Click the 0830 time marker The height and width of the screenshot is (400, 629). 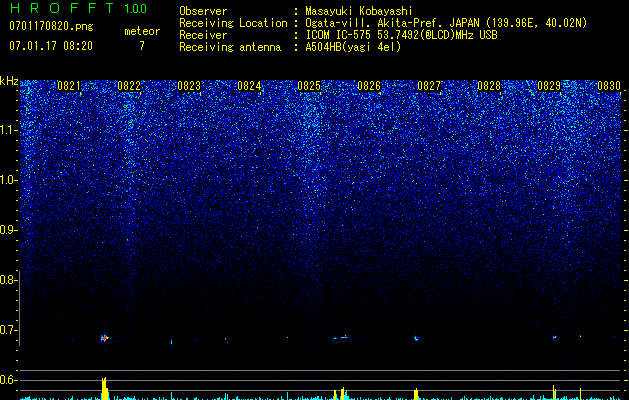[609, 86]
